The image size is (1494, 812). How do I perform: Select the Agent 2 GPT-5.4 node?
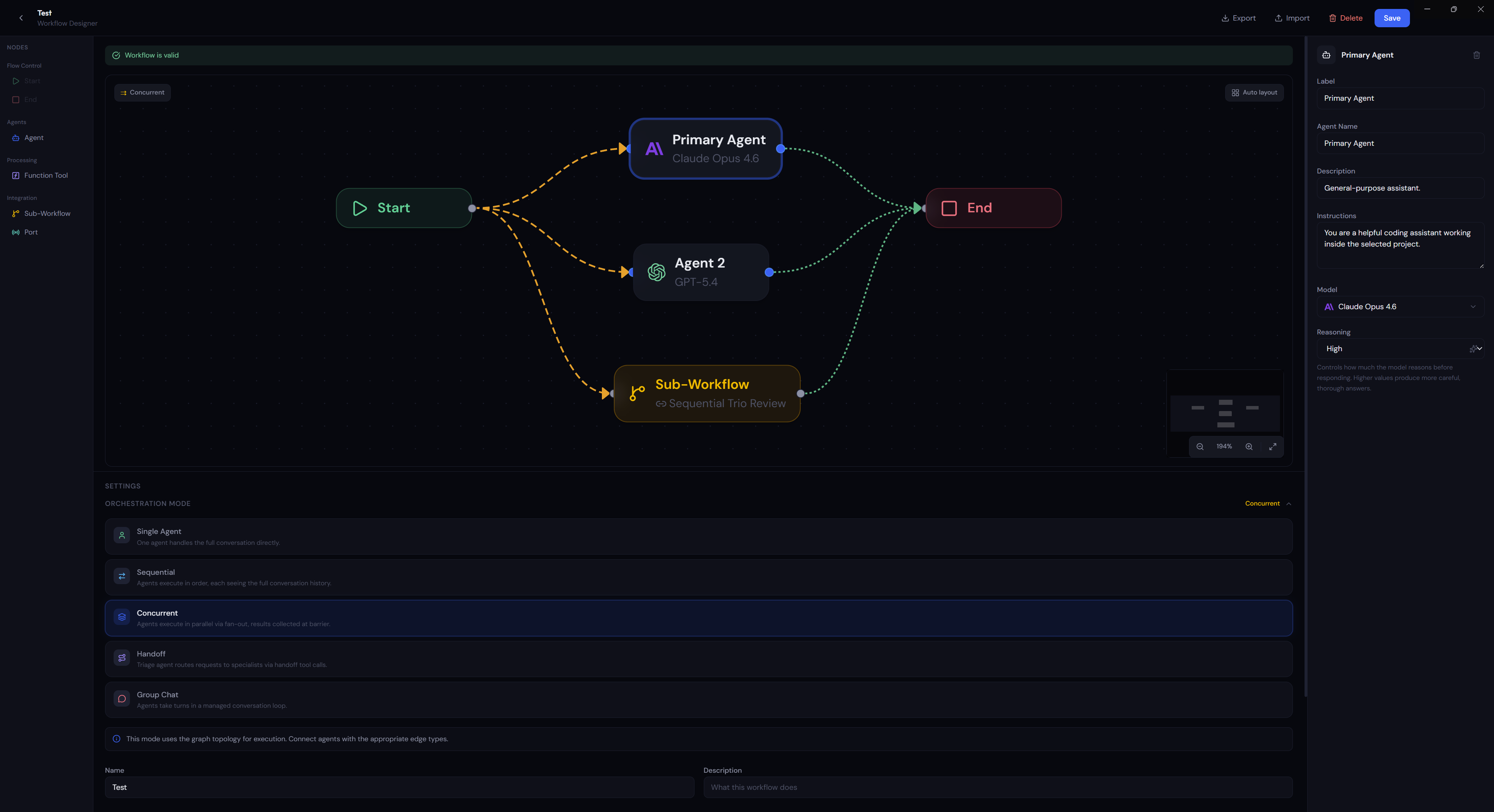701,272
